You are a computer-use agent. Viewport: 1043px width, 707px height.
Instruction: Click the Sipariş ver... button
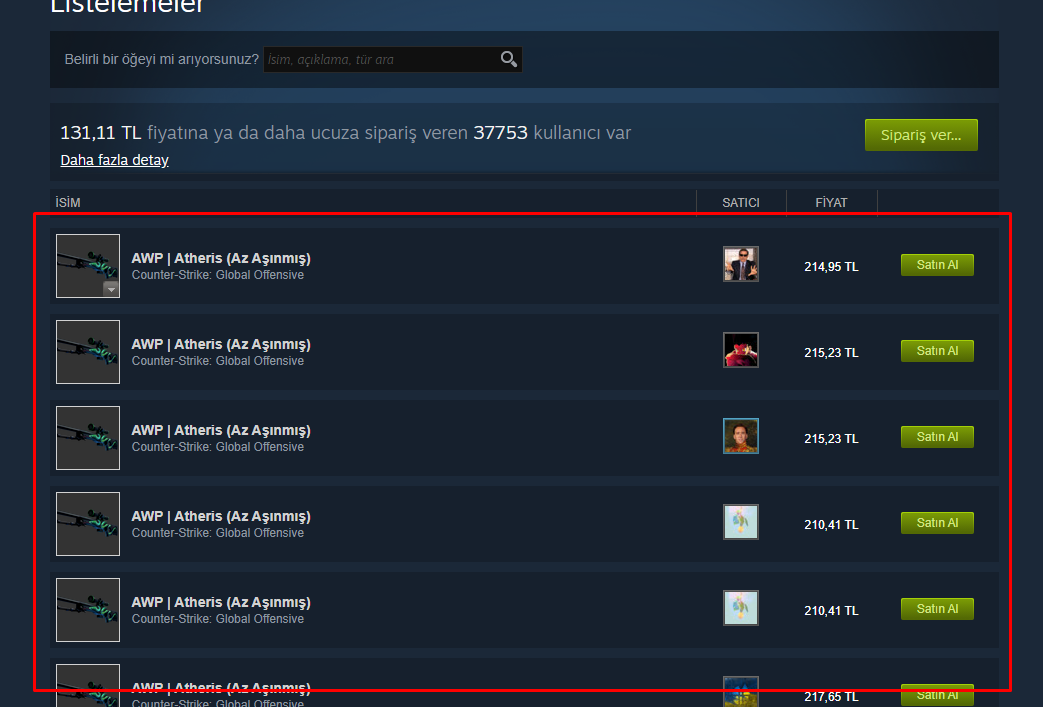point(921,135)
